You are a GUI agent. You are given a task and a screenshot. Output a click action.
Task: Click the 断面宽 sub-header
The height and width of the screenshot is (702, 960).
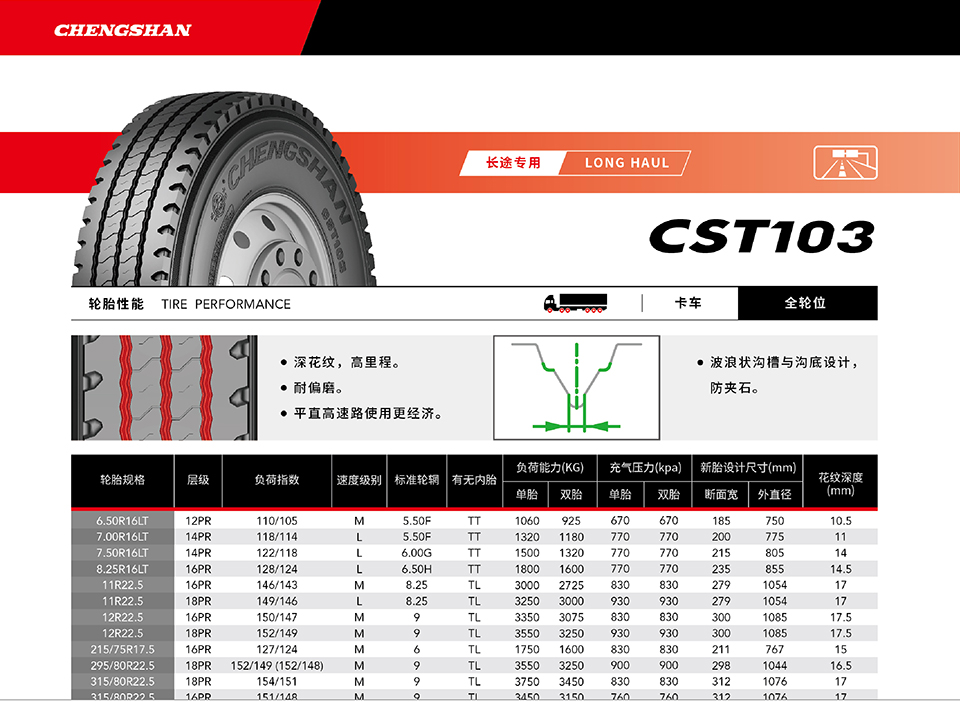tap(721, 495)
